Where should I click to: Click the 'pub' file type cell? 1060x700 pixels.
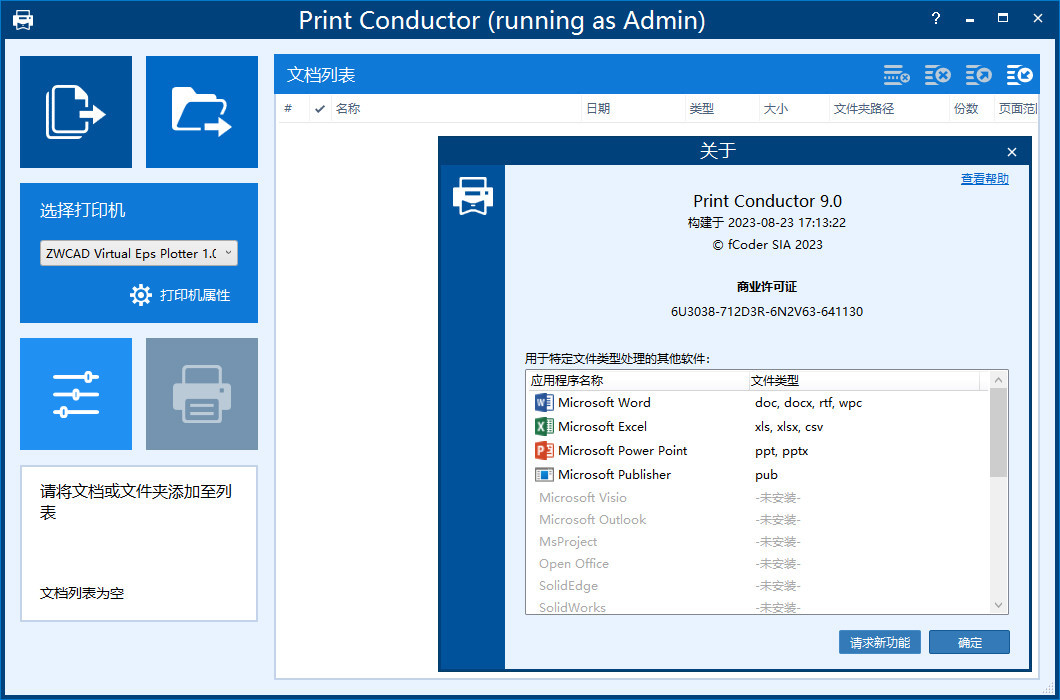point(767,475)
